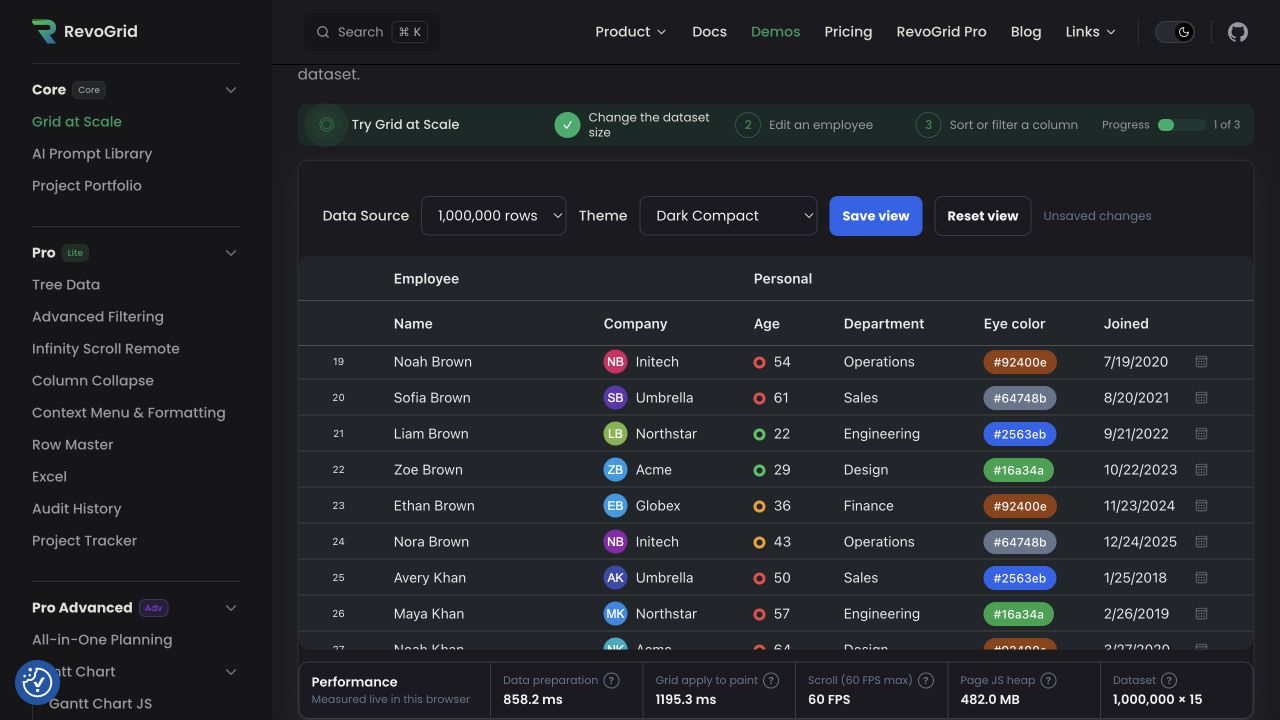1280x720 pixels.
Task: Click the Scroll (60 FPS max) help icon
Action: [x=926, y=680]
